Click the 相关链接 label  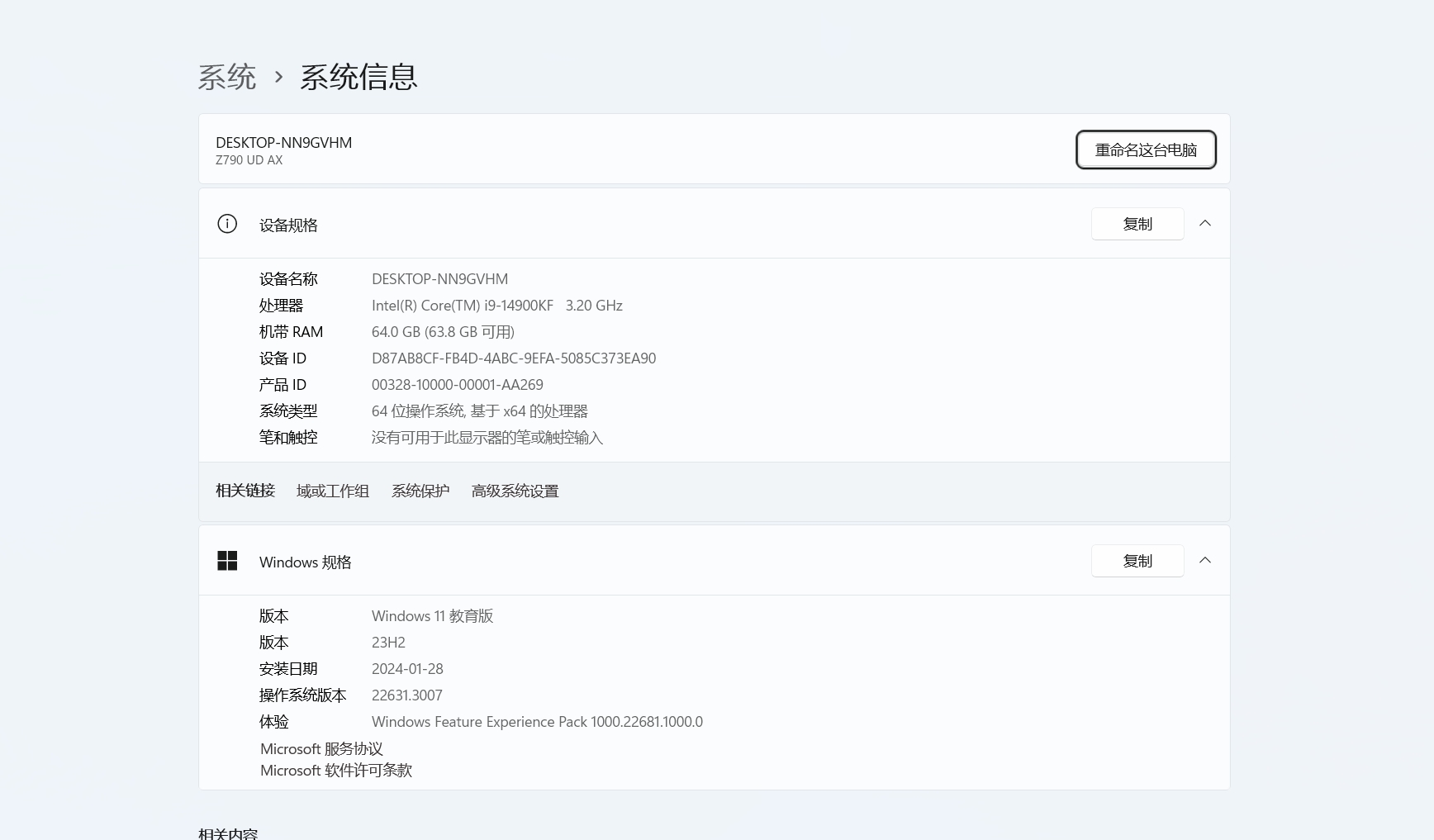[245, 491]
